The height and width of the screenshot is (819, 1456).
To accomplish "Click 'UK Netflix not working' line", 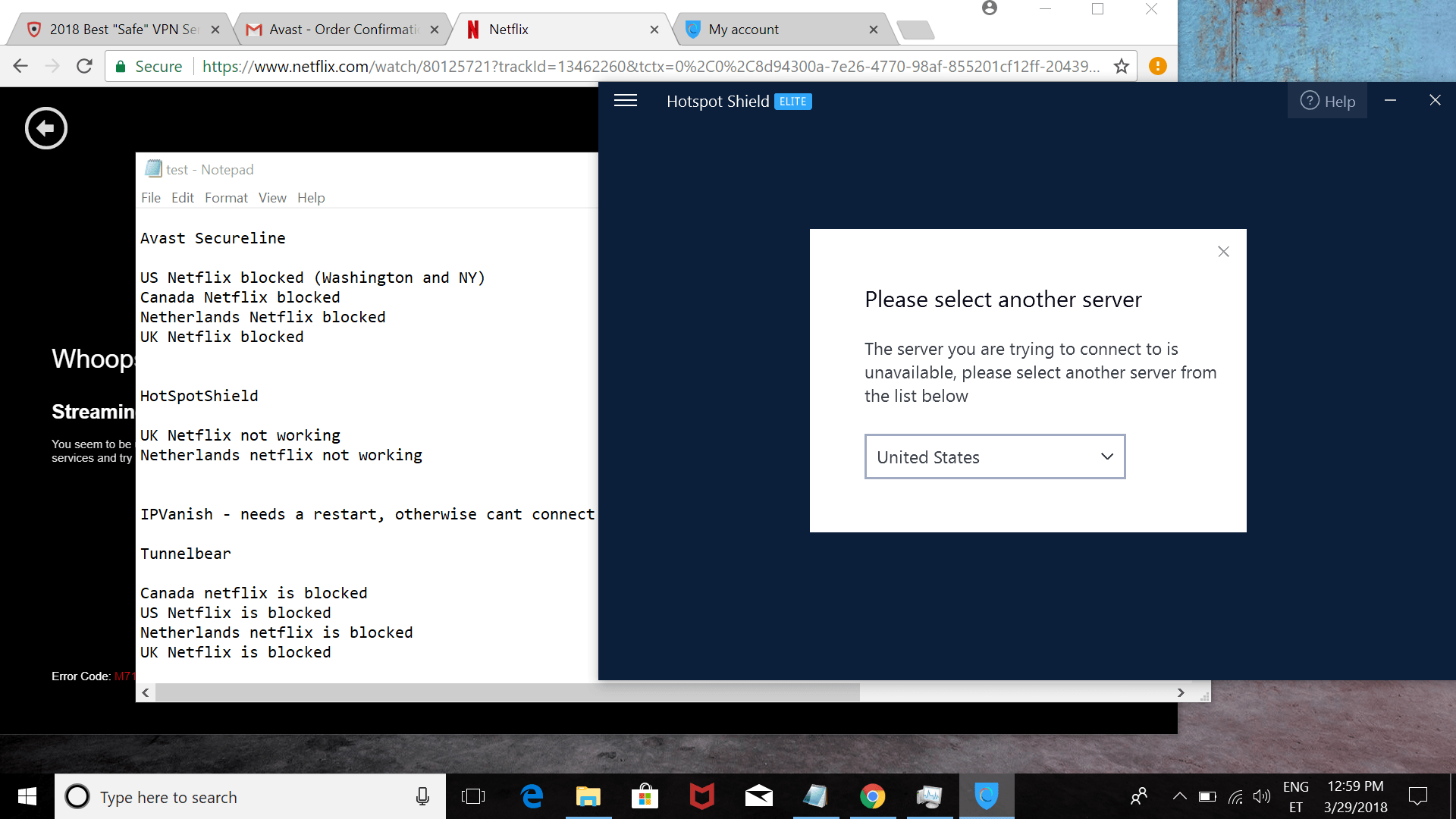I will (x=240, y=435).
